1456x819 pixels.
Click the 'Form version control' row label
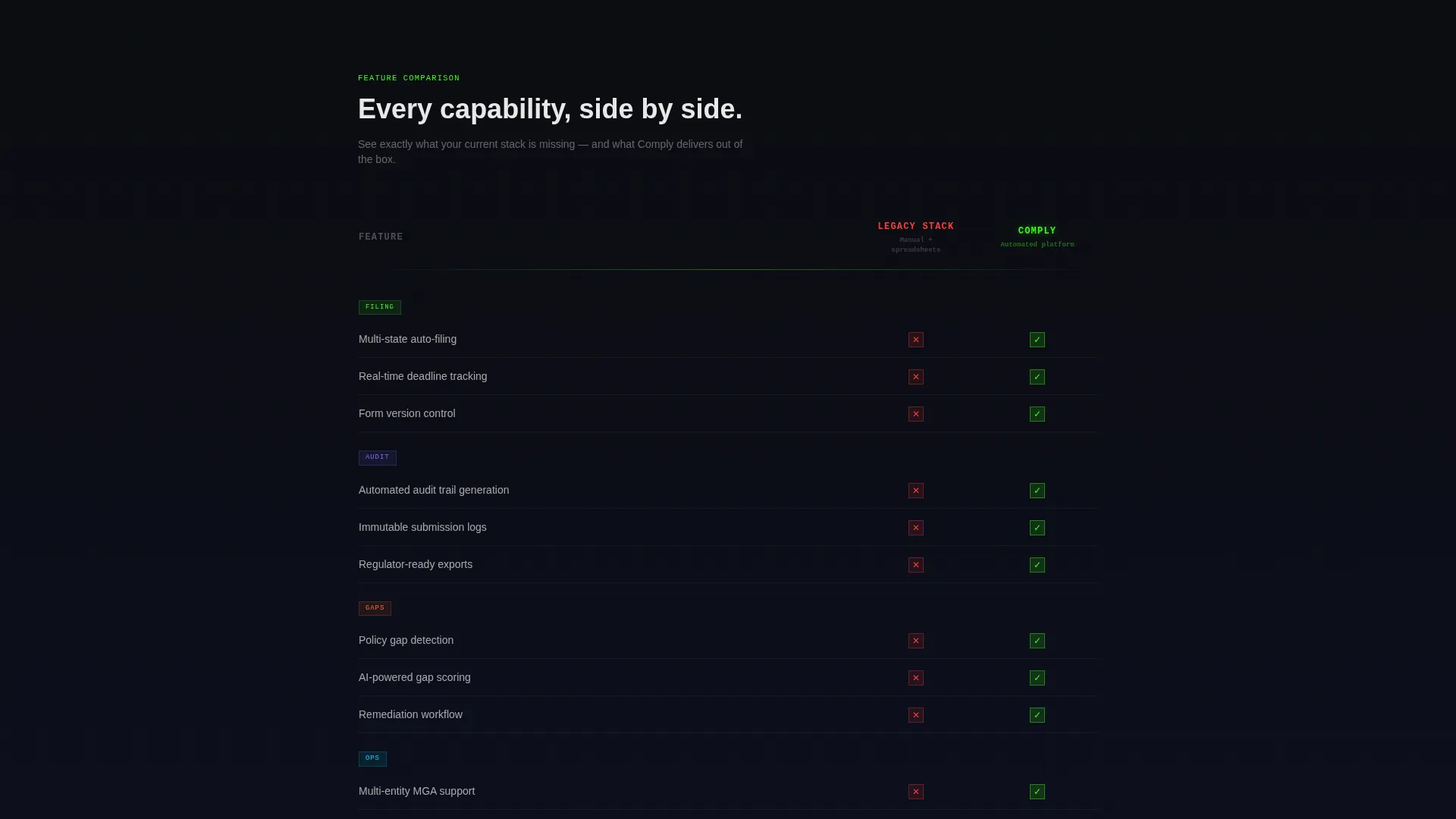pyautogui.click(x=406, y=413)
